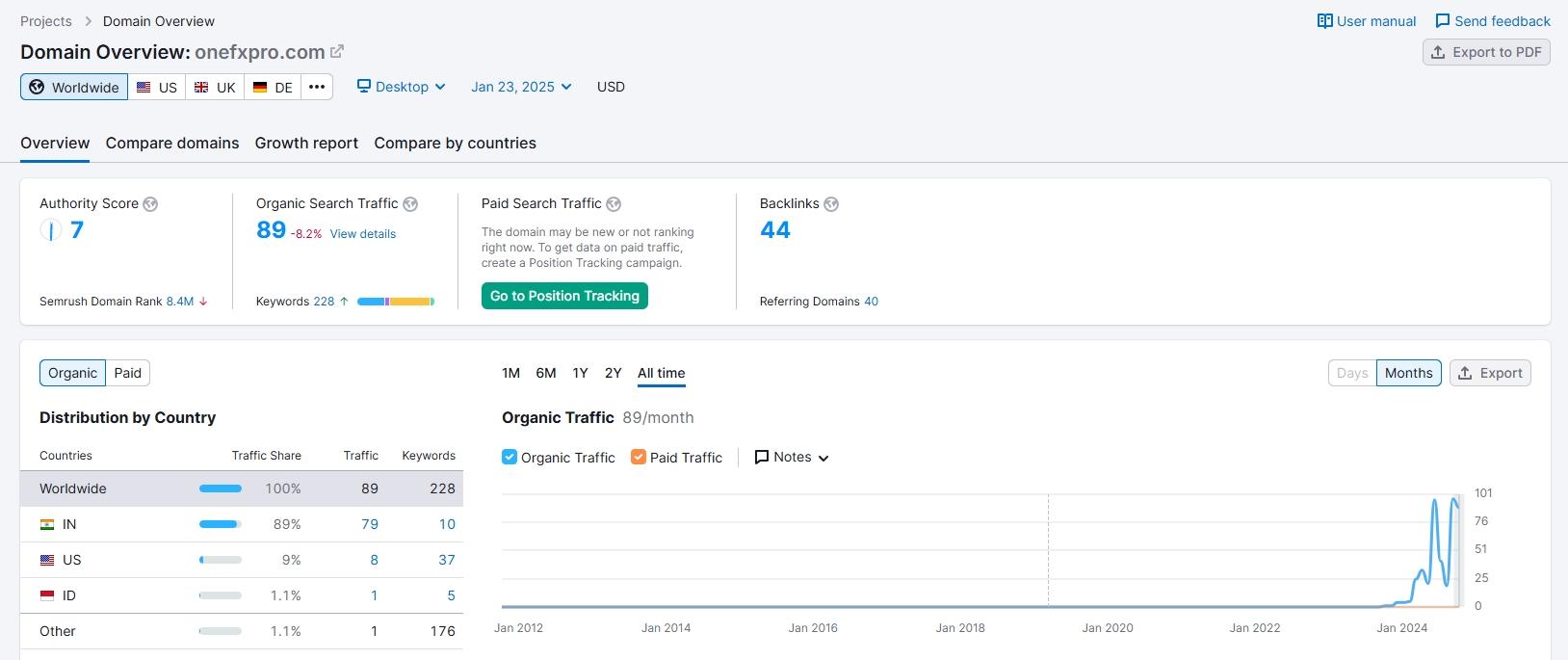Click the Projects breadcrumb link
This screenshot has height=660, width=1568.
[46, 21]
